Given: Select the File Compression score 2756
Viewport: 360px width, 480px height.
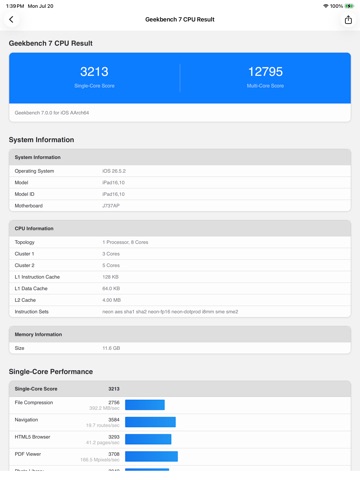Looking at the screenshot, I should pyautogui.click(x=114, y=402).
